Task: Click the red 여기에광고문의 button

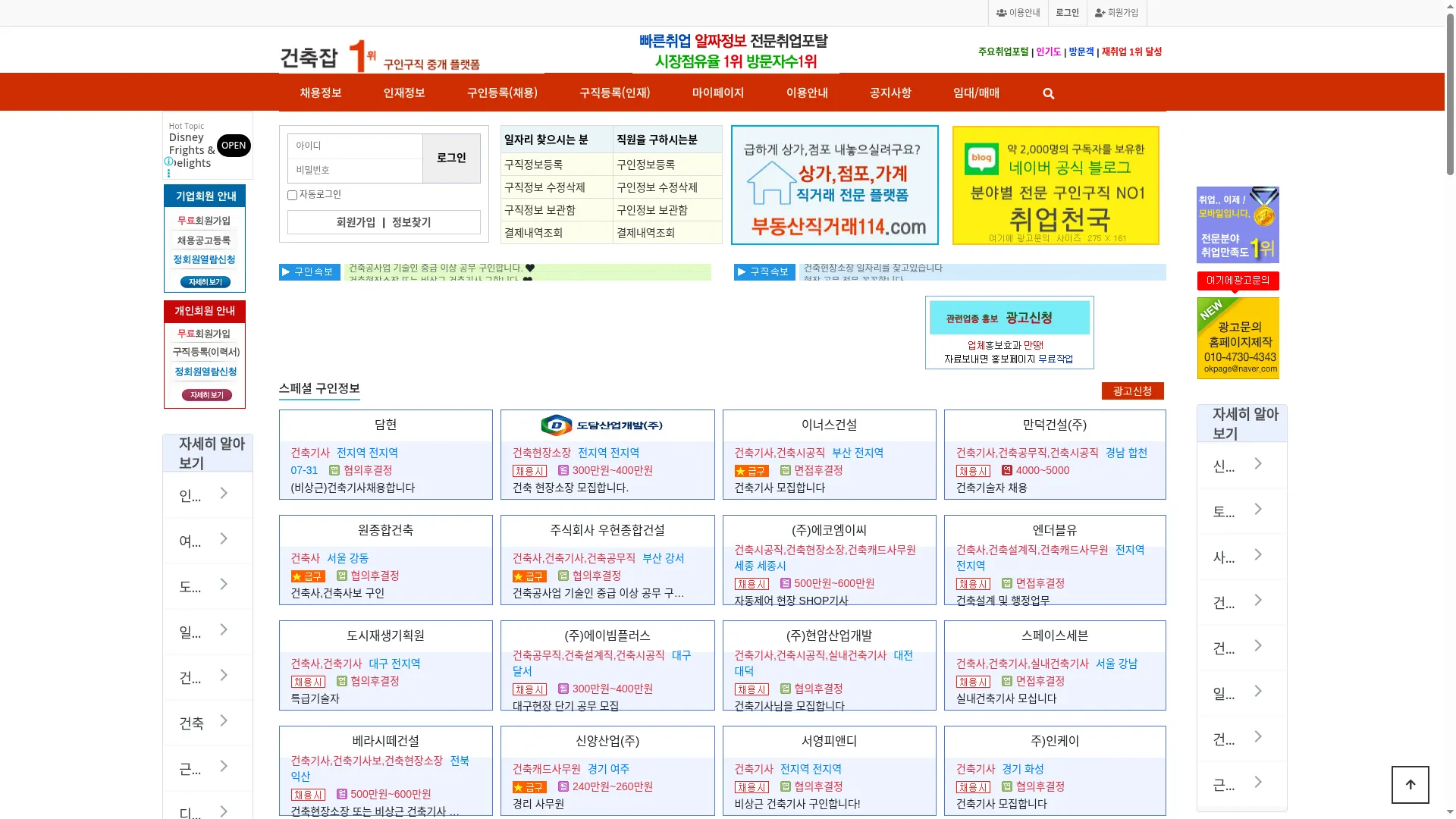Action: [x=1238, y=281]
